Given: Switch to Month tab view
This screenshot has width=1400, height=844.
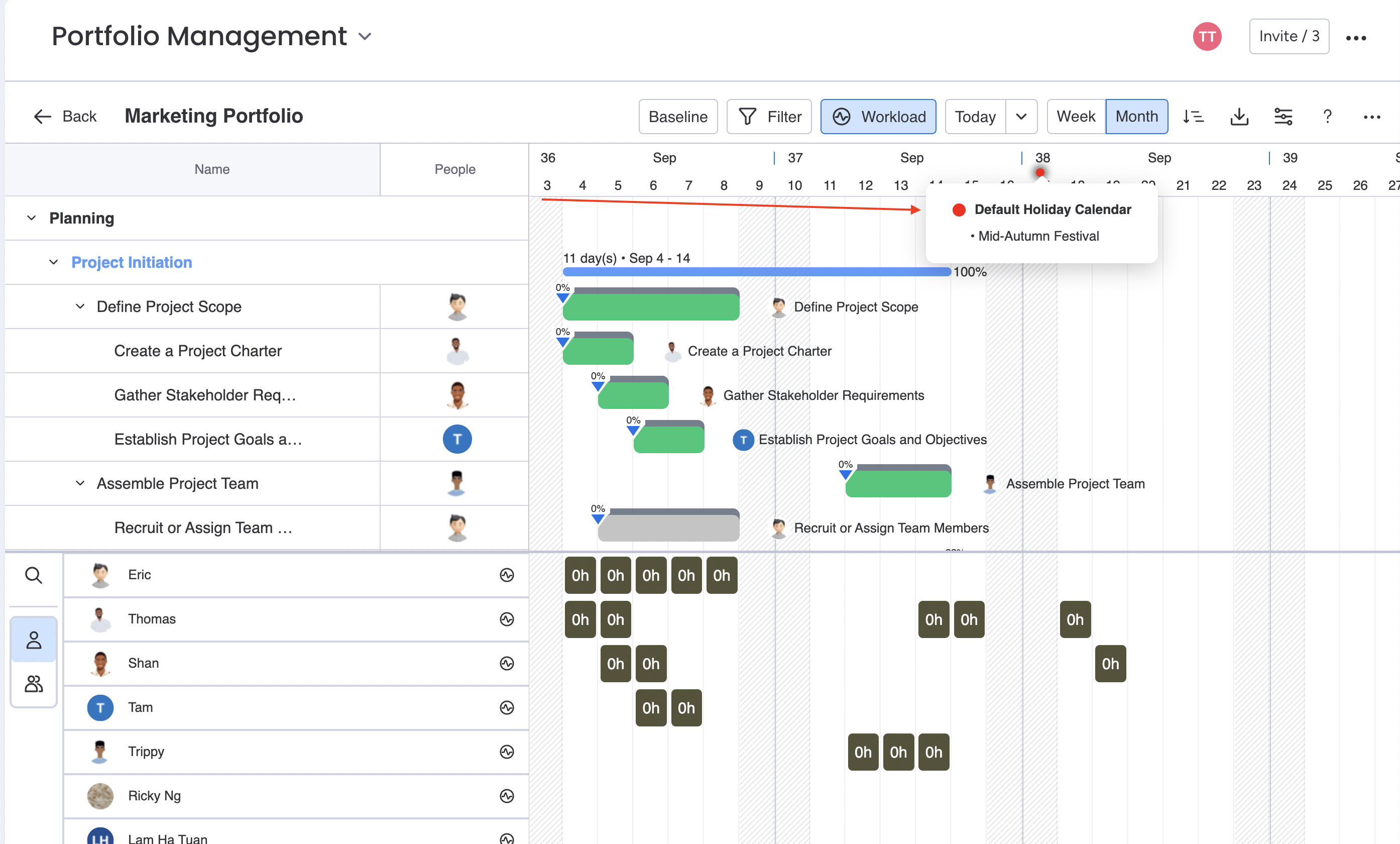Looking at the screenshot, I should (x=1137, y=116).
